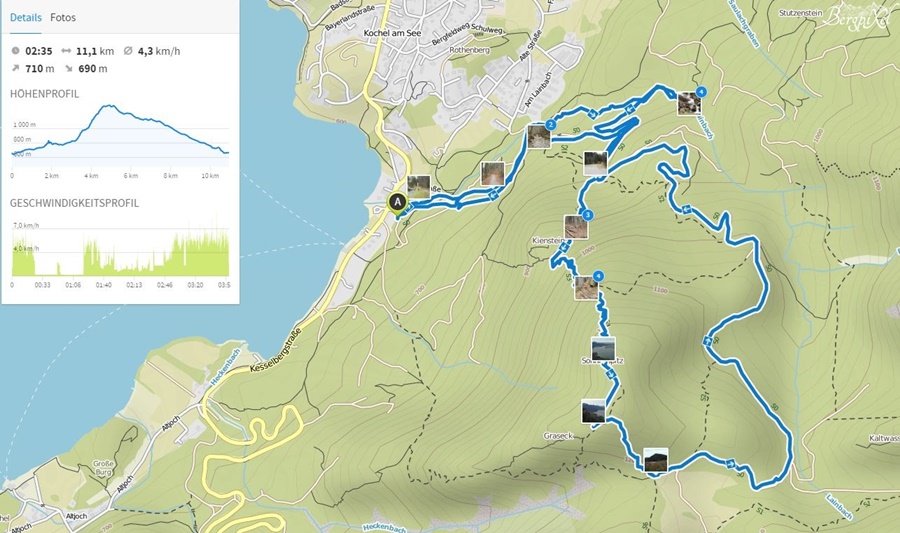Open the BergpiXel watermark logo

point(856,15)
